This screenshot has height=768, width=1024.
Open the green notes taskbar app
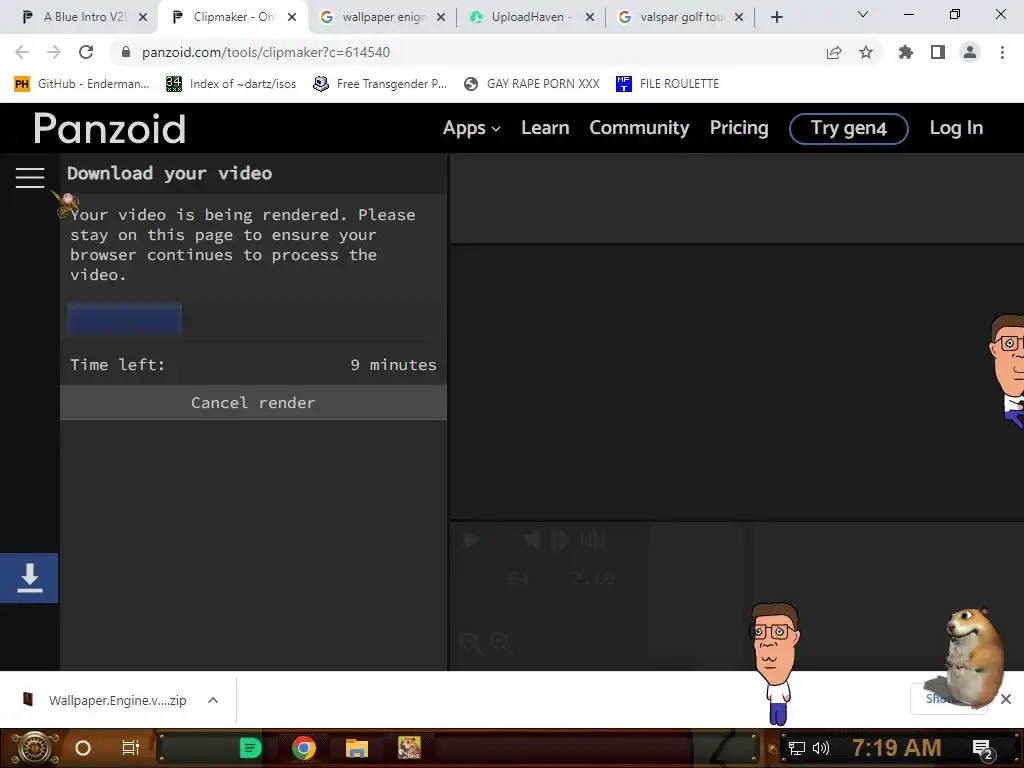[251, 748]
